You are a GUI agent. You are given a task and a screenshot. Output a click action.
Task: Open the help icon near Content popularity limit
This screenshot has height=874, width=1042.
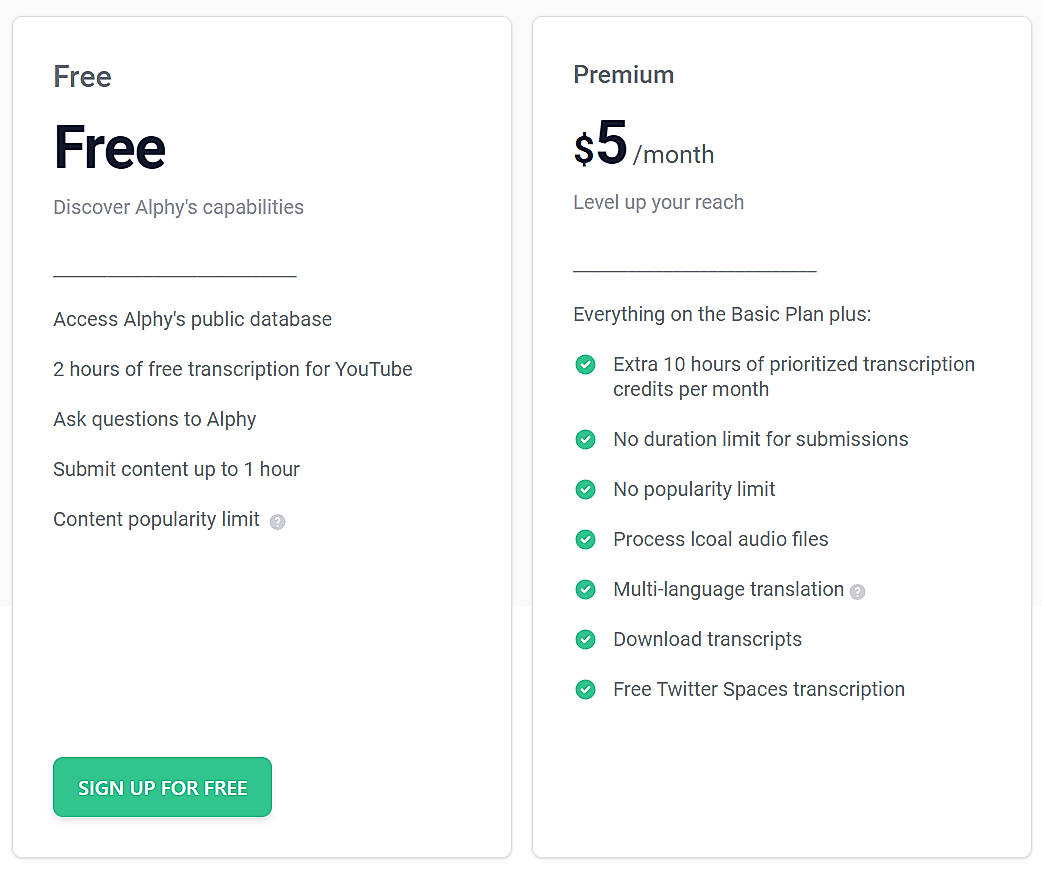tap(277, 521)
